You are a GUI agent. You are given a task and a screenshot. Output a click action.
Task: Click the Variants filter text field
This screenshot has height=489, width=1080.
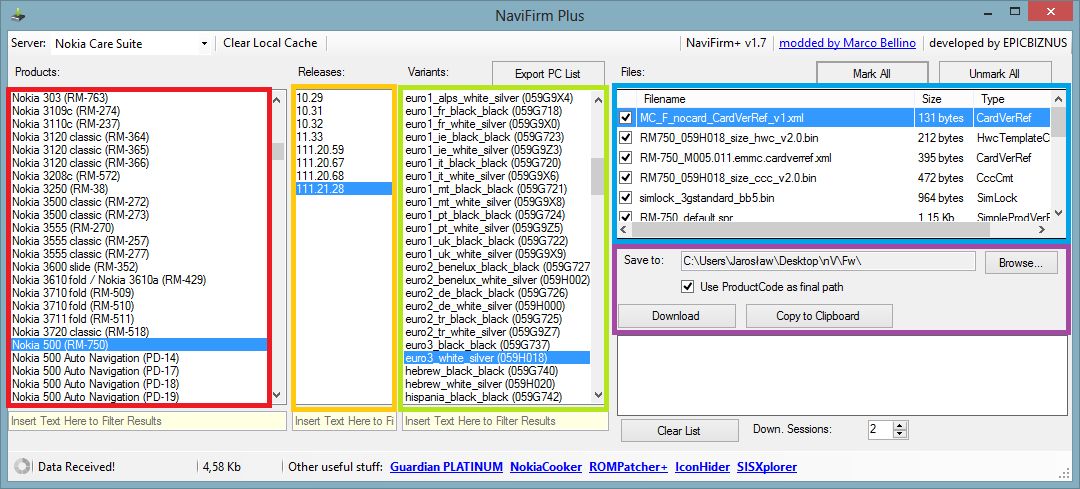click(504, 421)
